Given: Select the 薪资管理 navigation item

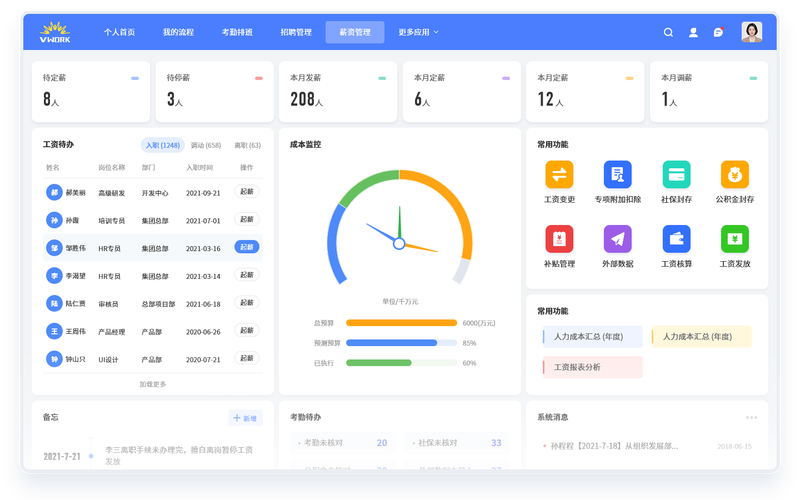Looking at the screenshot, I should pos(355,32).
